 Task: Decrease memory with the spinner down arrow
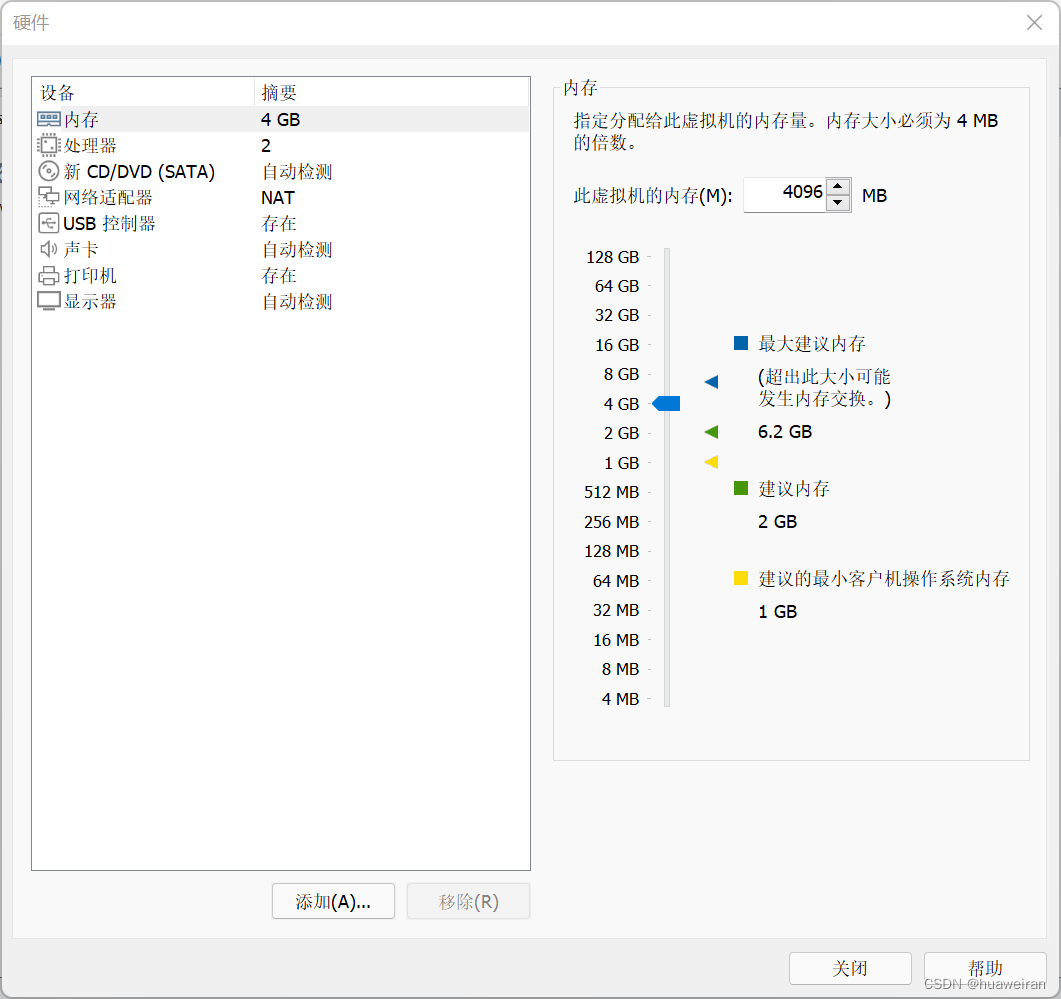click(x=838, y=203)
